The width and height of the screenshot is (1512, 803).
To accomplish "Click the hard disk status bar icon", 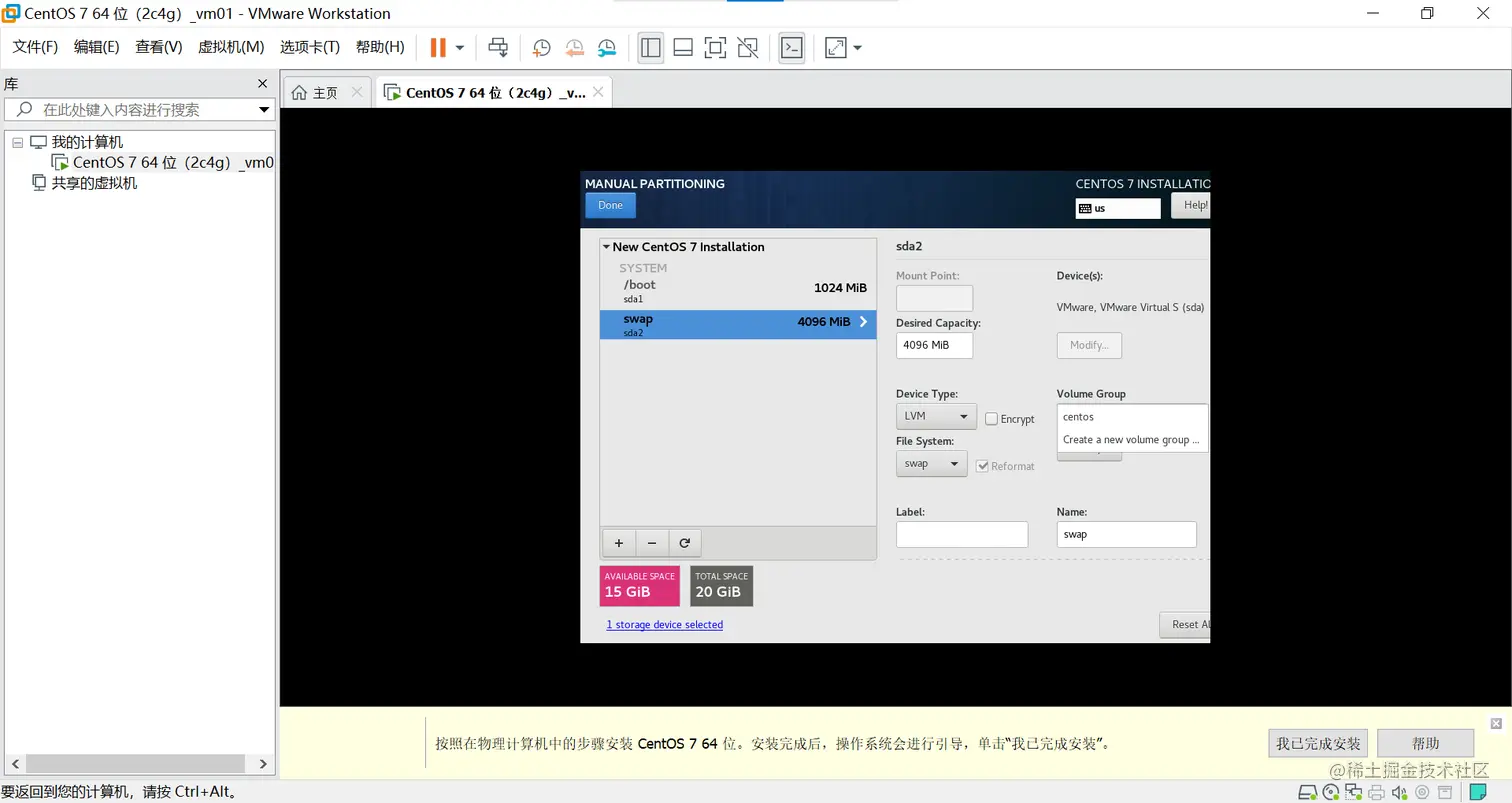I will 1308,793.
